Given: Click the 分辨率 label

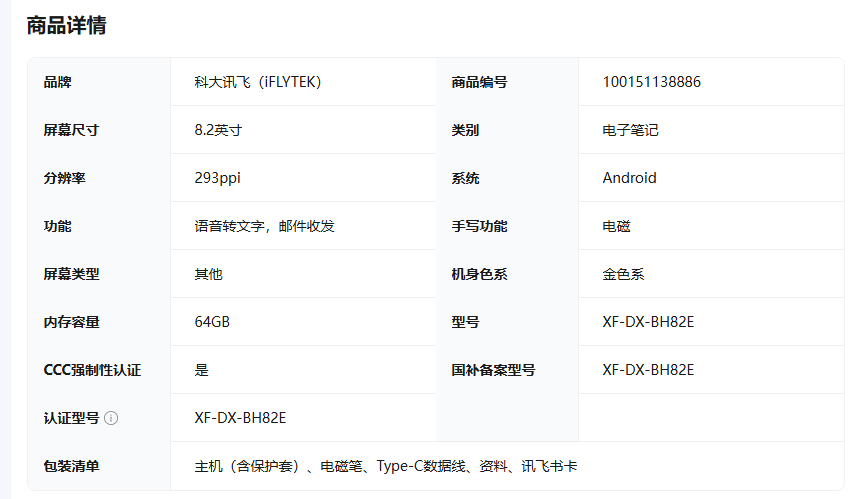Looking at the screenshot, I should pos(65,178).
